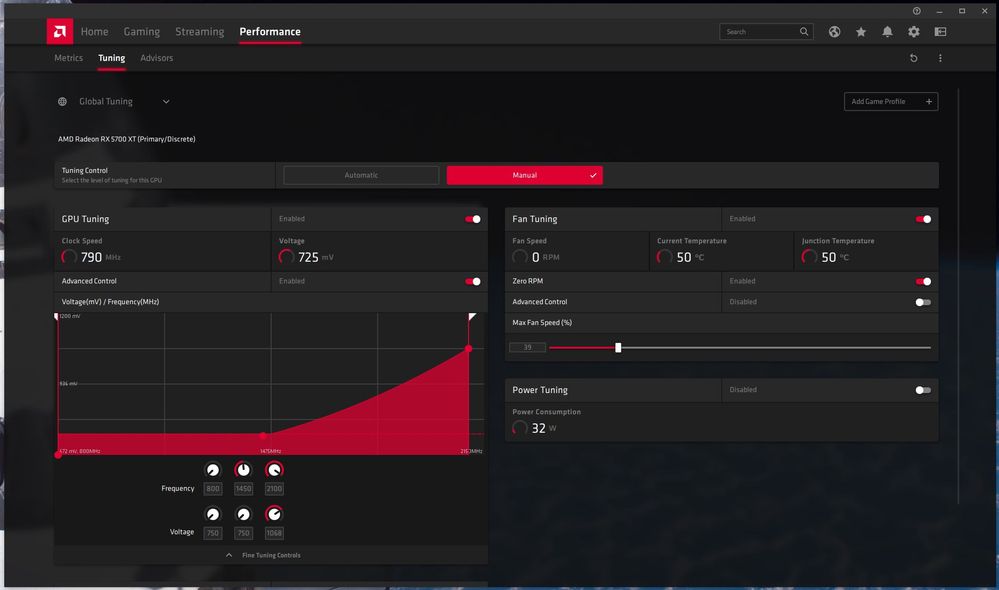Click the Power Consumption gauge dial
The height and width of the screenshot is (590, 999).
[520, 428]
